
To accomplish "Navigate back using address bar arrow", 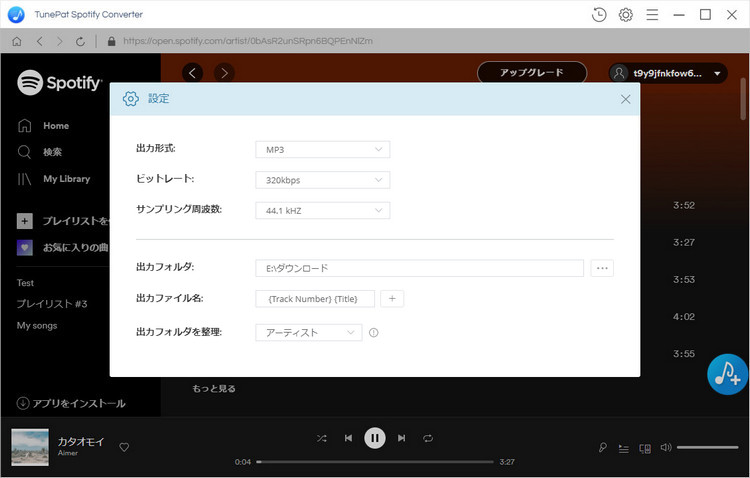I will [40, 42].
